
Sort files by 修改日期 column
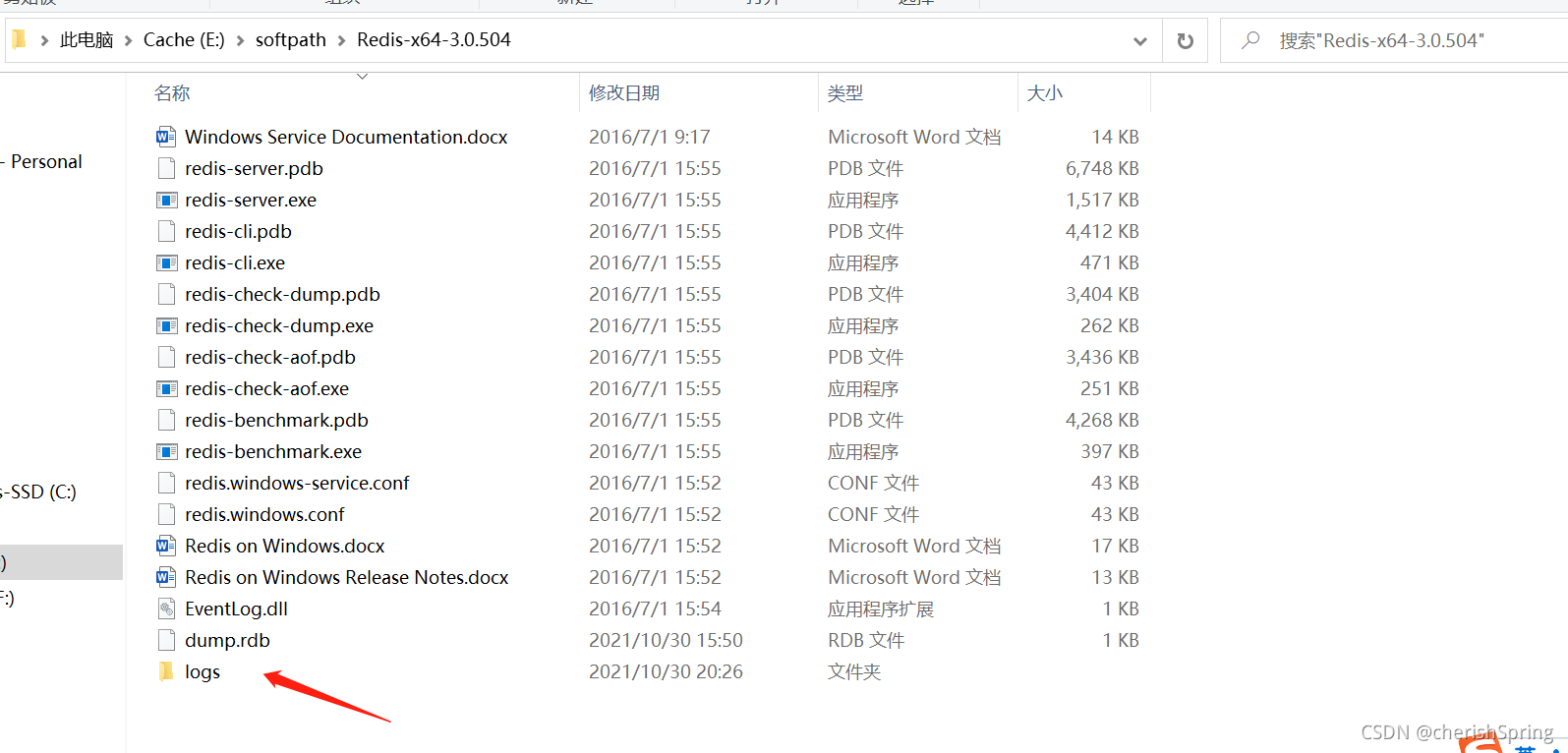coord(624,93)
